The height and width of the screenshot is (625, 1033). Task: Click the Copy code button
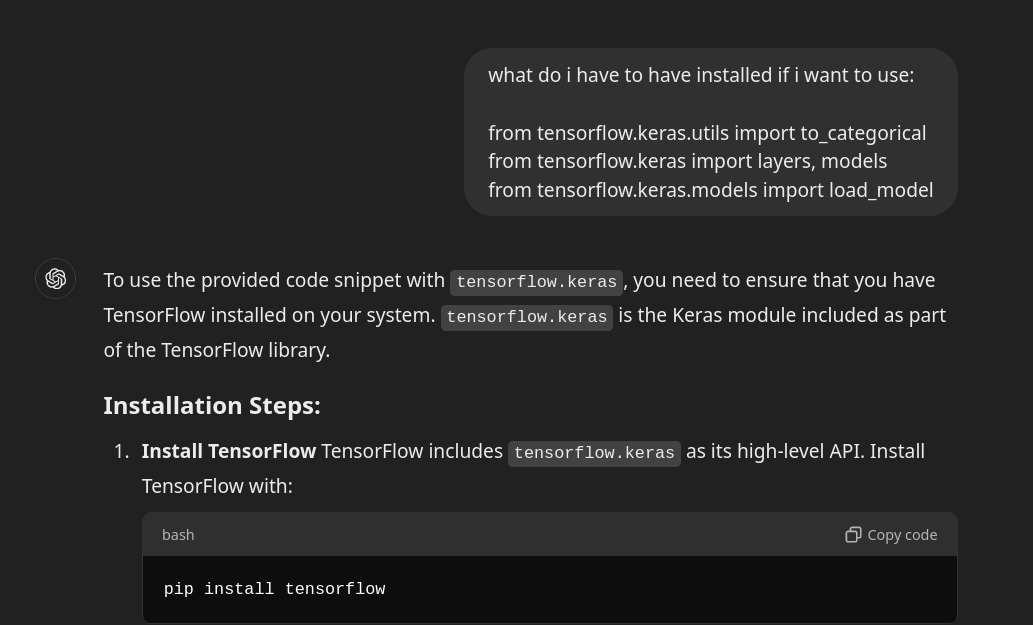pyautogui.click(x=890, y=534)
